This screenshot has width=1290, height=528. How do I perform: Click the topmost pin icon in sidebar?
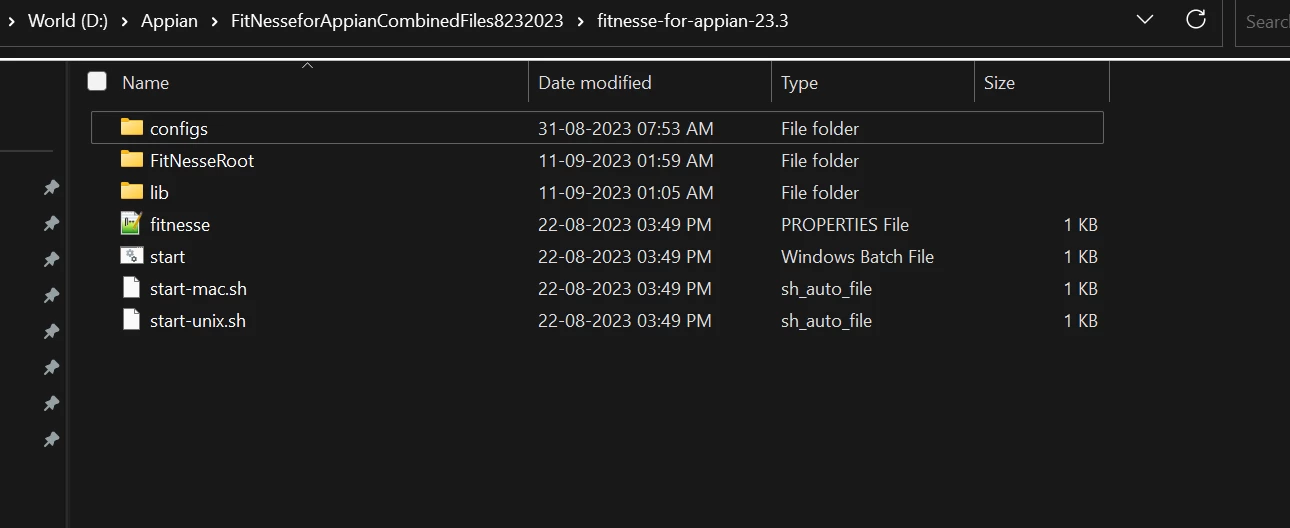(x=51, y=188)
